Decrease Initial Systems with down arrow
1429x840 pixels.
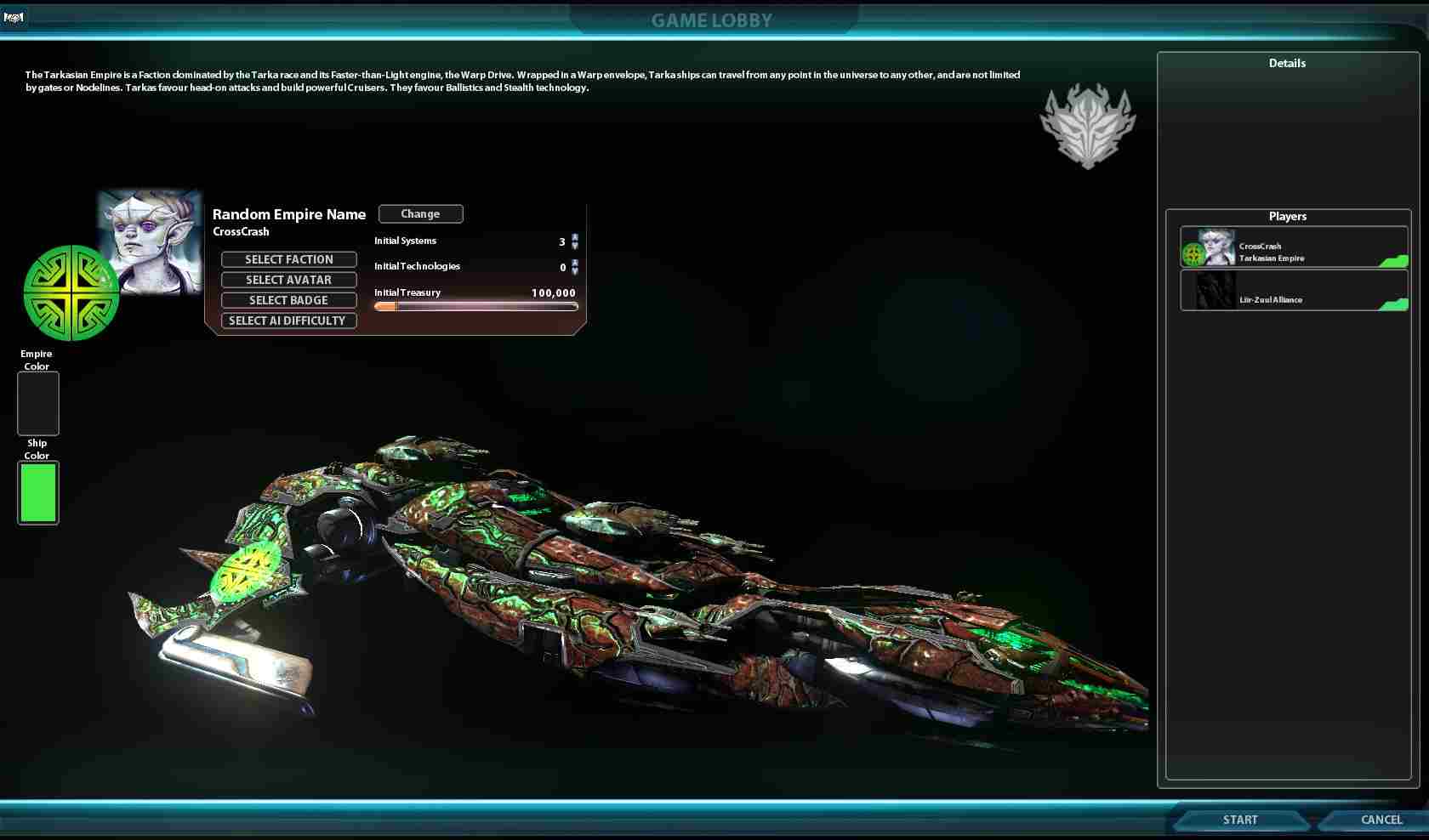point(575,246)
